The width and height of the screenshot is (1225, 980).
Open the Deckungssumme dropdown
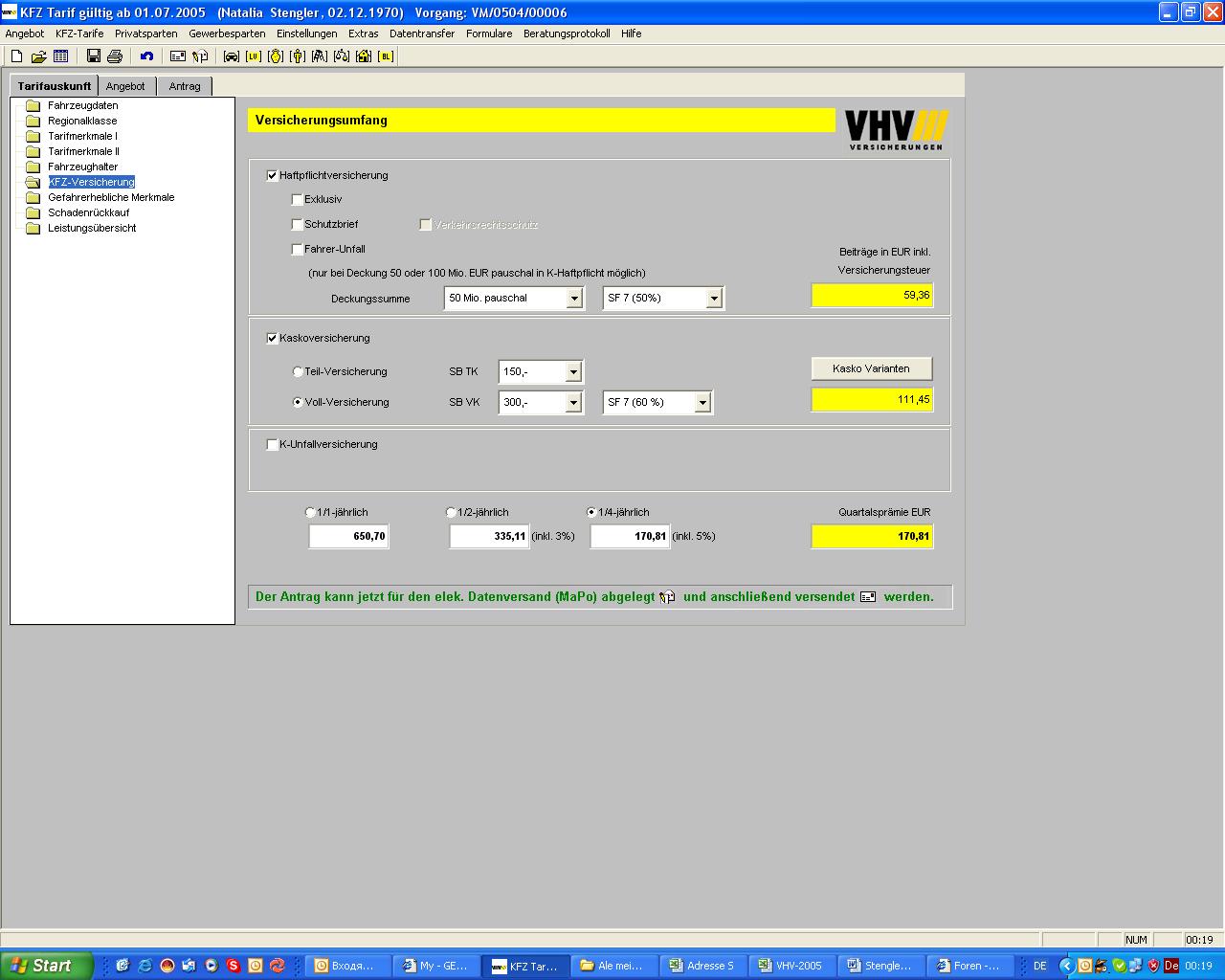574,299
